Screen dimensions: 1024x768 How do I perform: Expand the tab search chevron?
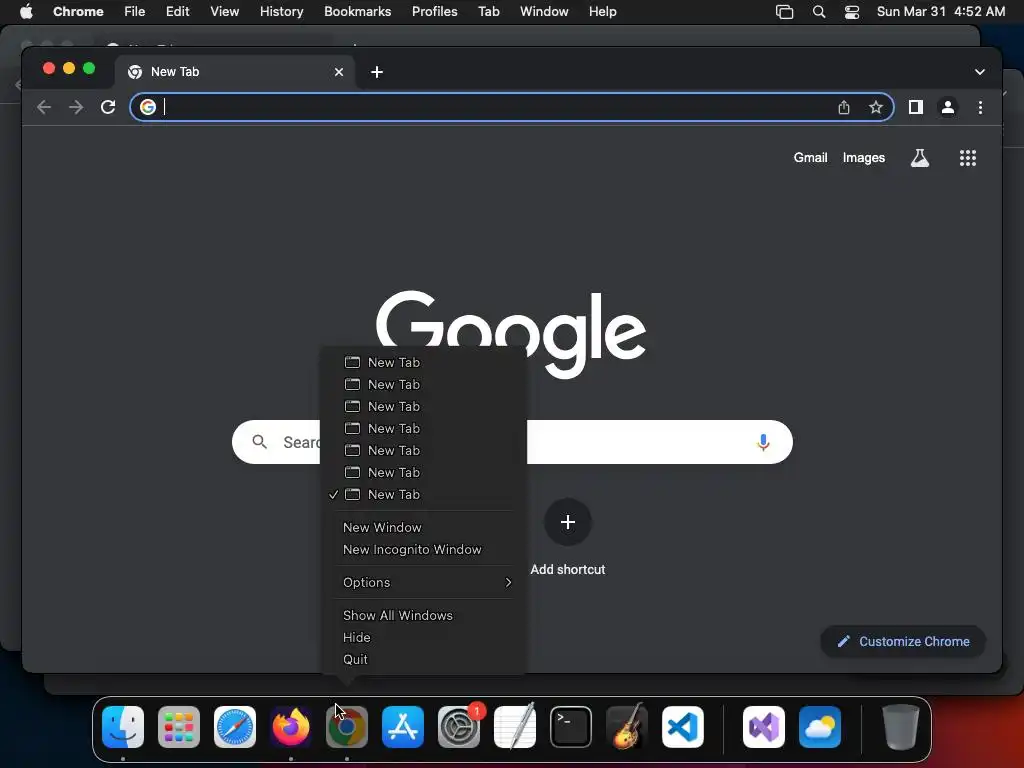coord(980,72)
